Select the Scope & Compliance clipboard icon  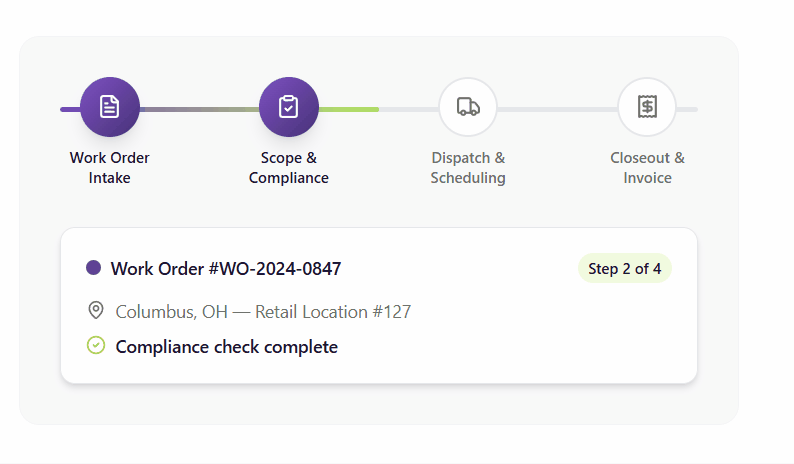[289, 107]
